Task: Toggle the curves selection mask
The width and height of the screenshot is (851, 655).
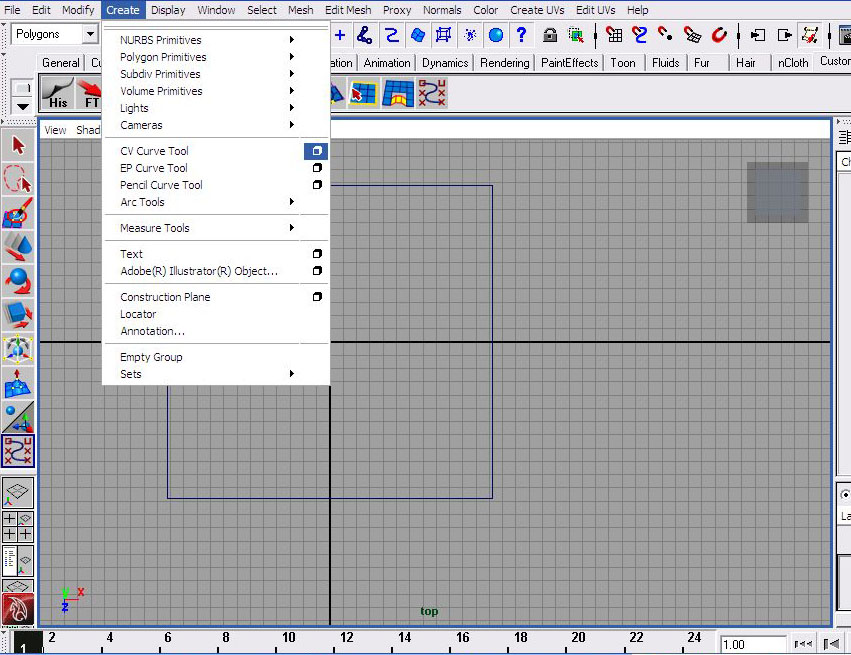Action: pyautogui.click(x=391, y=35)
